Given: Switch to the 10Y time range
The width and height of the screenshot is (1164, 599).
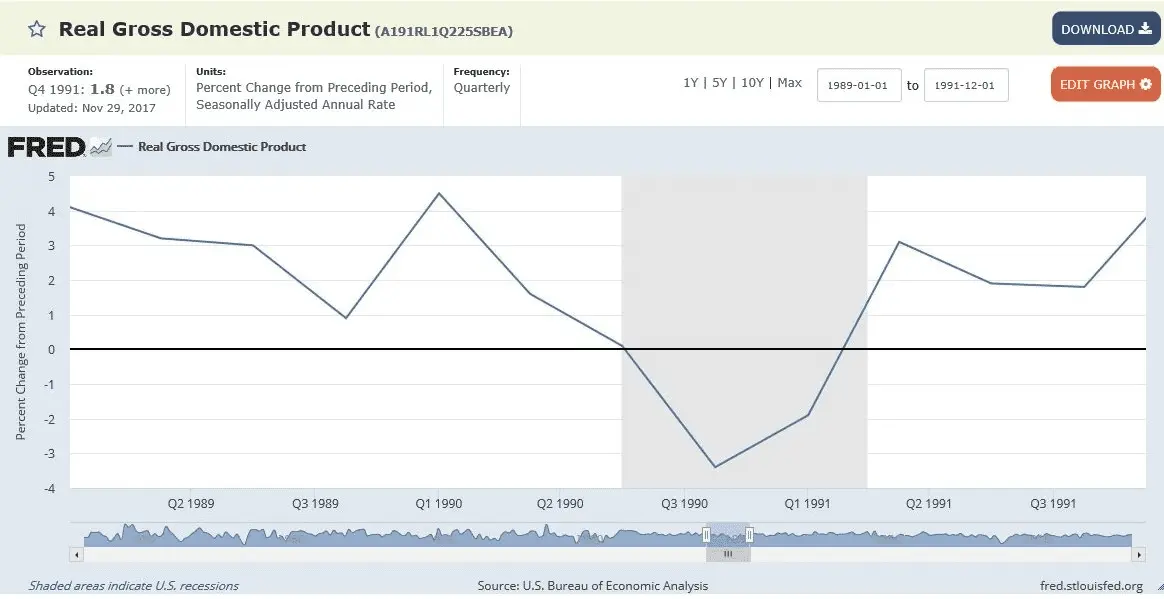Looking at the screenshot, I should (752, 83).
